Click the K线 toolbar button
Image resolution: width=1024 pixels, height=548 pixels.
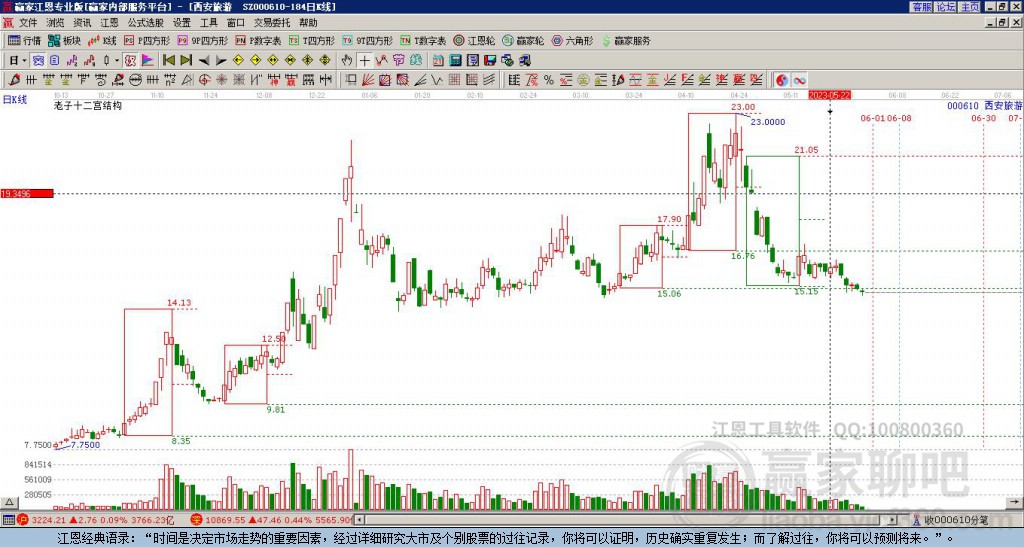pos(101,40)
